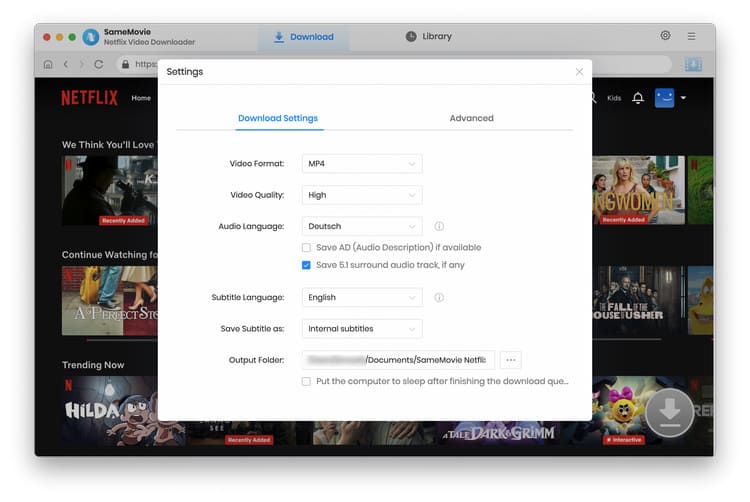The height and width of the screenshot is (502, 750).
Task: Close the Settings dialog
Action: click(579, 72)
